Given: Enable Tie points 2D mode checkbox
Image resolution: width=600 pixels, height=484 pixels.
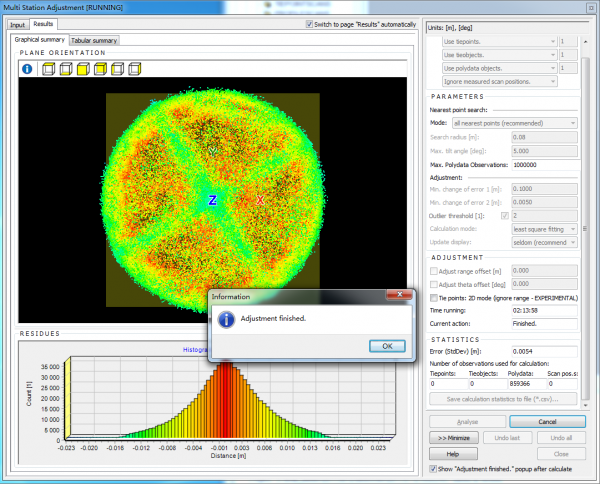Looking at the screenshot, I should [x=434, y=298].
